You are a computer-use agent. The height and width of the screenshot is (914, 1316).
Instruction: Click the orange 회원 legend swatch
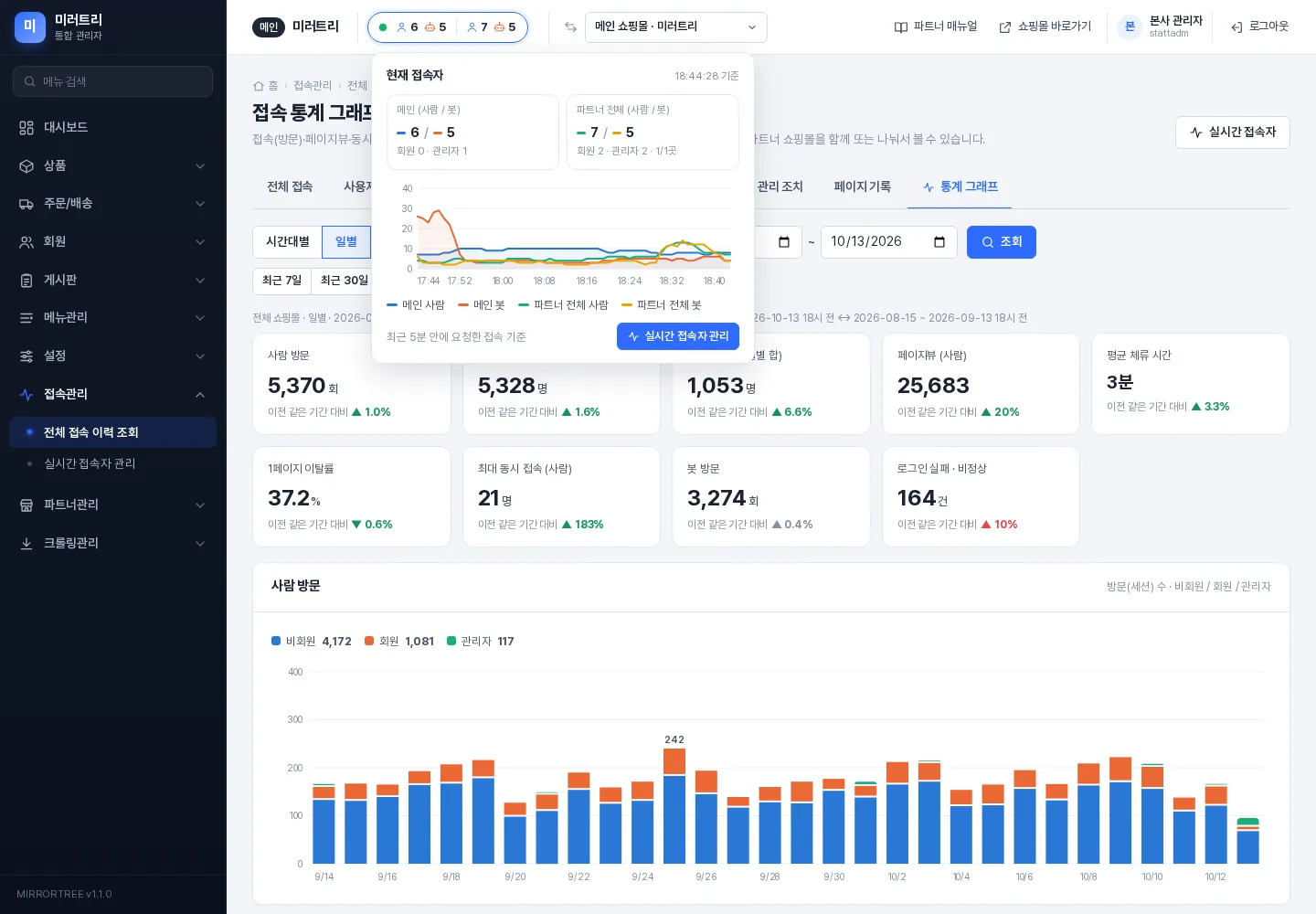[369, 642]
